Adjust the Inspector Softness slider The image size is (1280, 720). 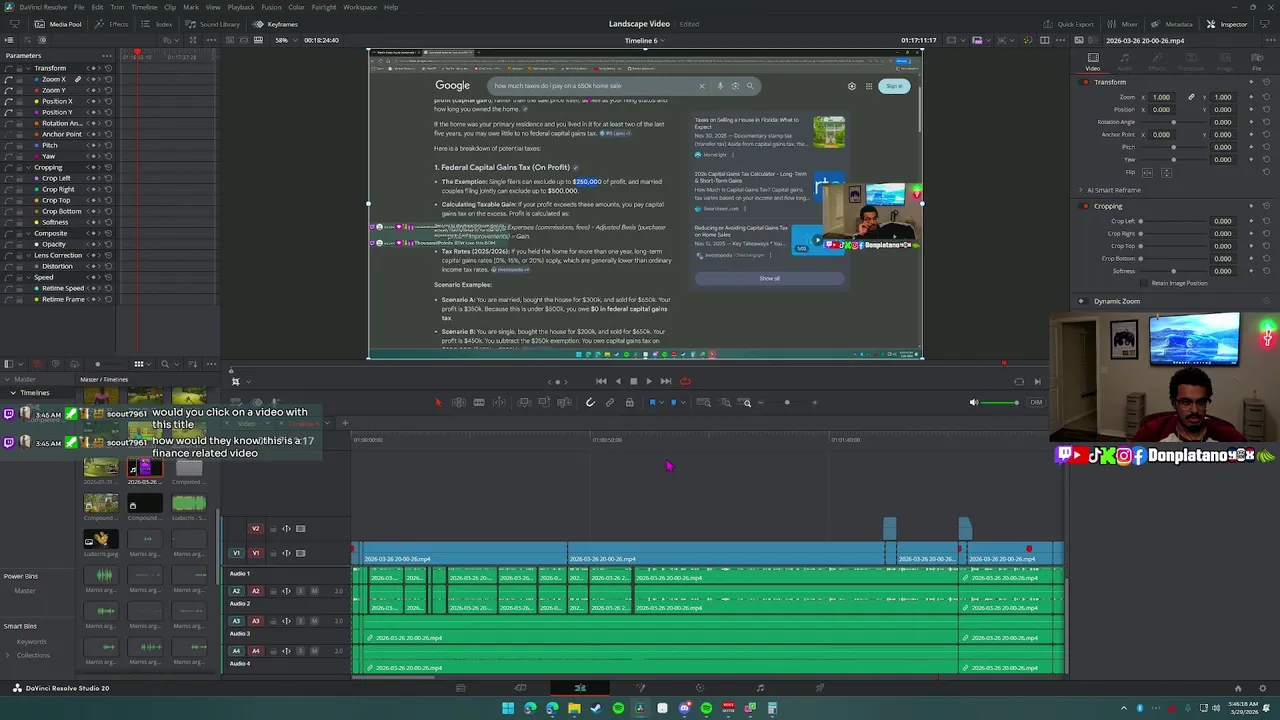(1173, 271)
